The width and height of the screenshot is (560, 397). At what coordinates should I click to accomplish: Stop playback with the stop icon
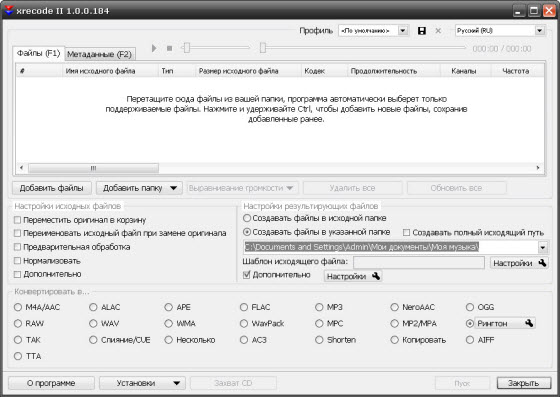pyautogui.click(x=169, y=48)
